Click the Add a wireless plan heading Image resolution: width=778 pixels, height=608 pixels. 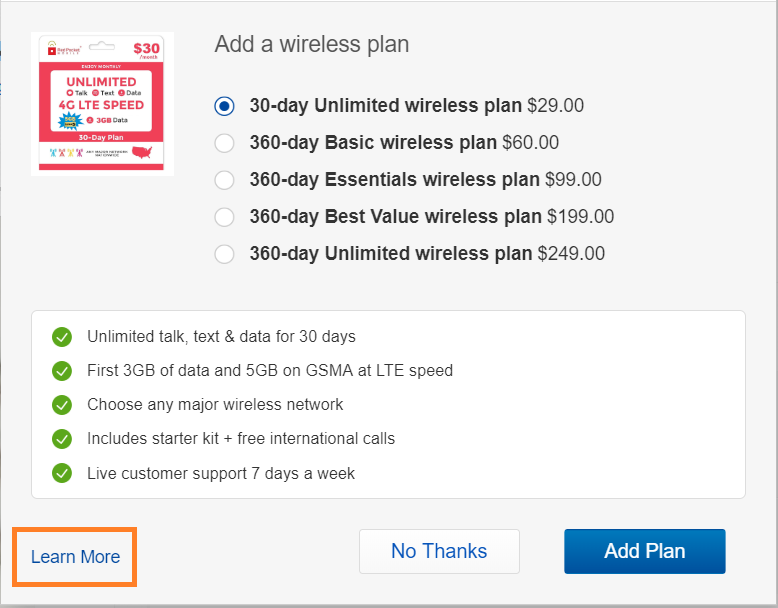click(x=312, y=44)
